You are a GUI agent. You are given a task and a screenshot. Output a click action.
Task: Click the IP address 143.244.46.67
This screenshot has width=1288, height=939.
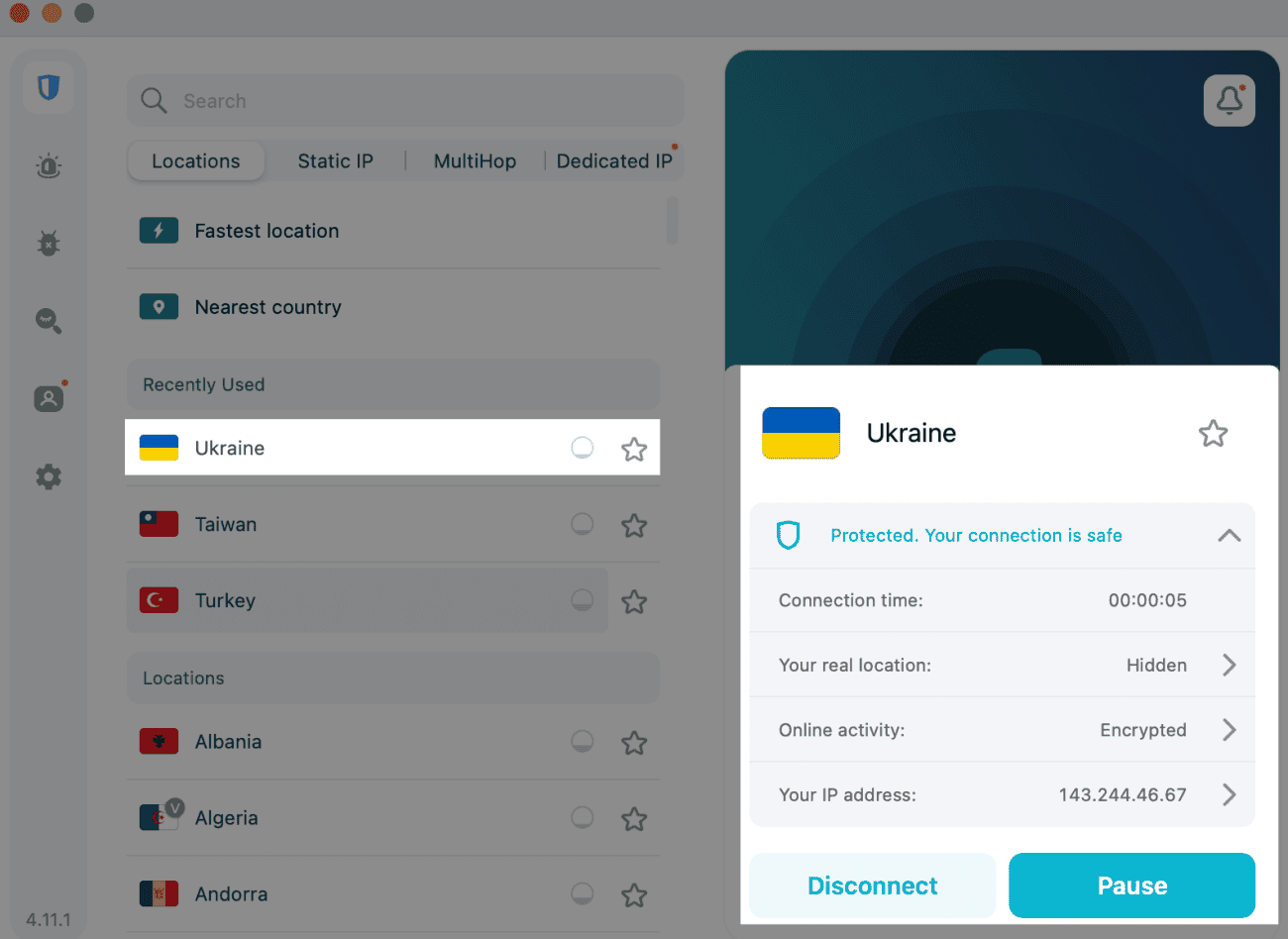tap(1122, 794)
